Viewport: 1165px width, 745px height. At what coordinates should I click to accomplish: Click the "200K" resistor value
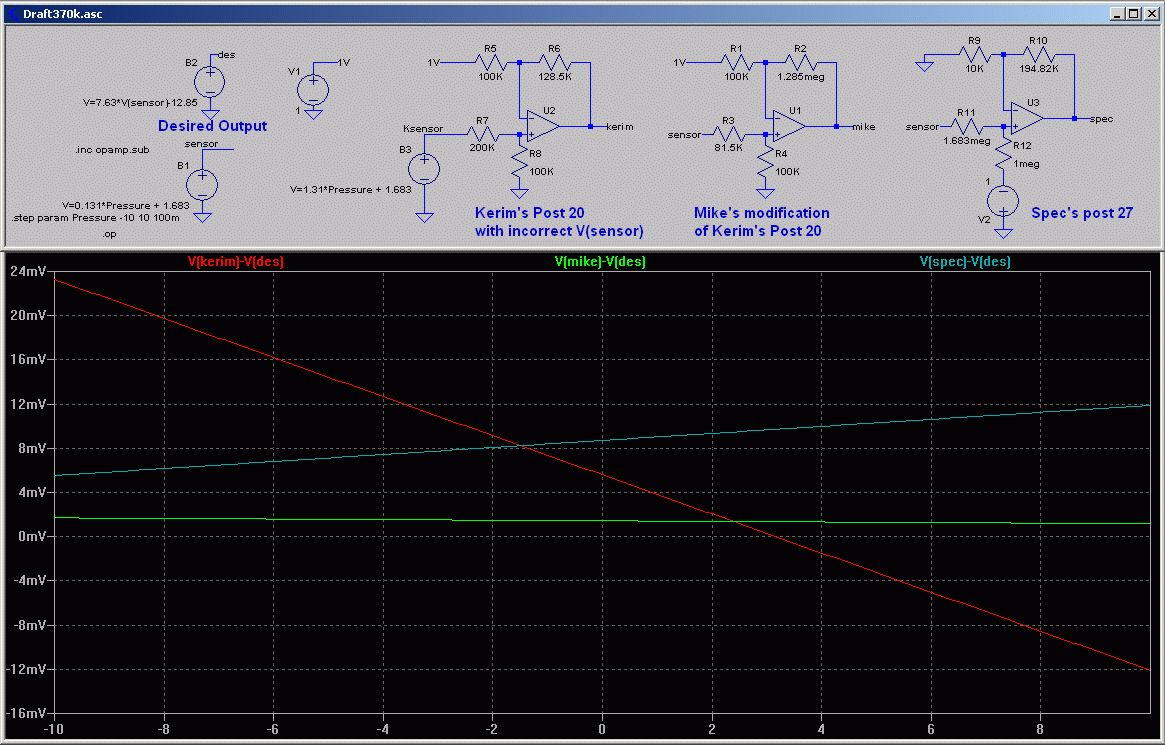click(482, 148)
